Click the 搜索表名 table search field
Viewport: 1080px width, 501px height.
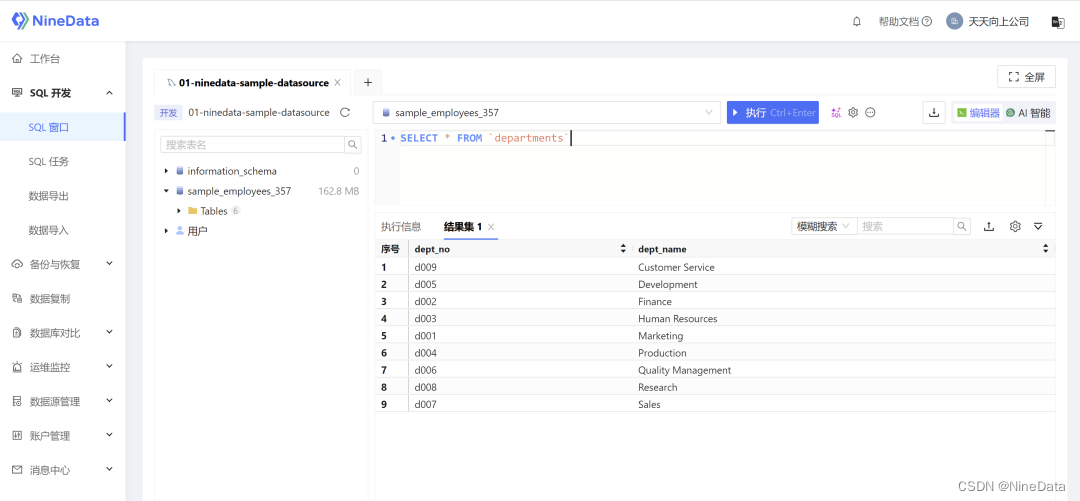tap(252, 145)
